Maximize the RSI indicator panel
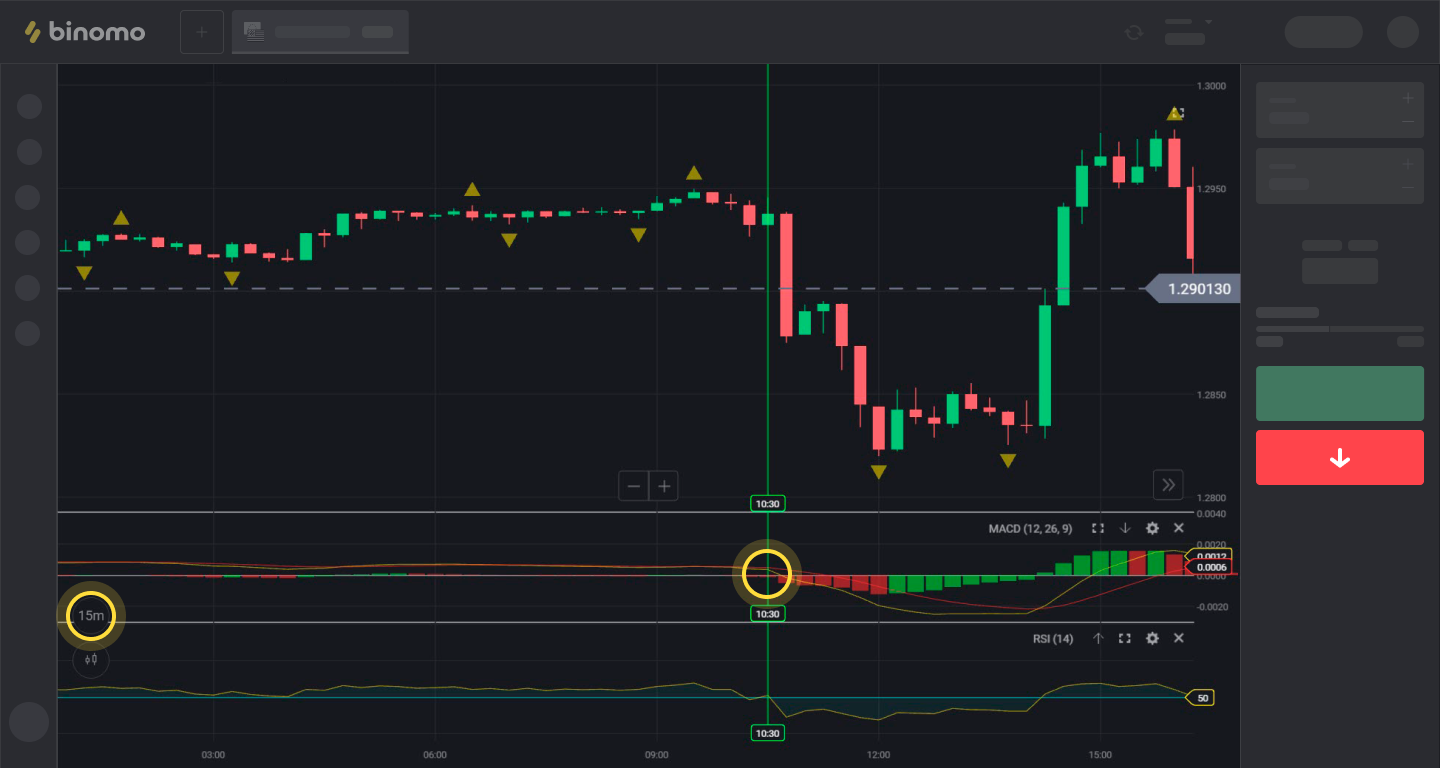Viewport: 1440px width, 768px height. pos(1125,638)
